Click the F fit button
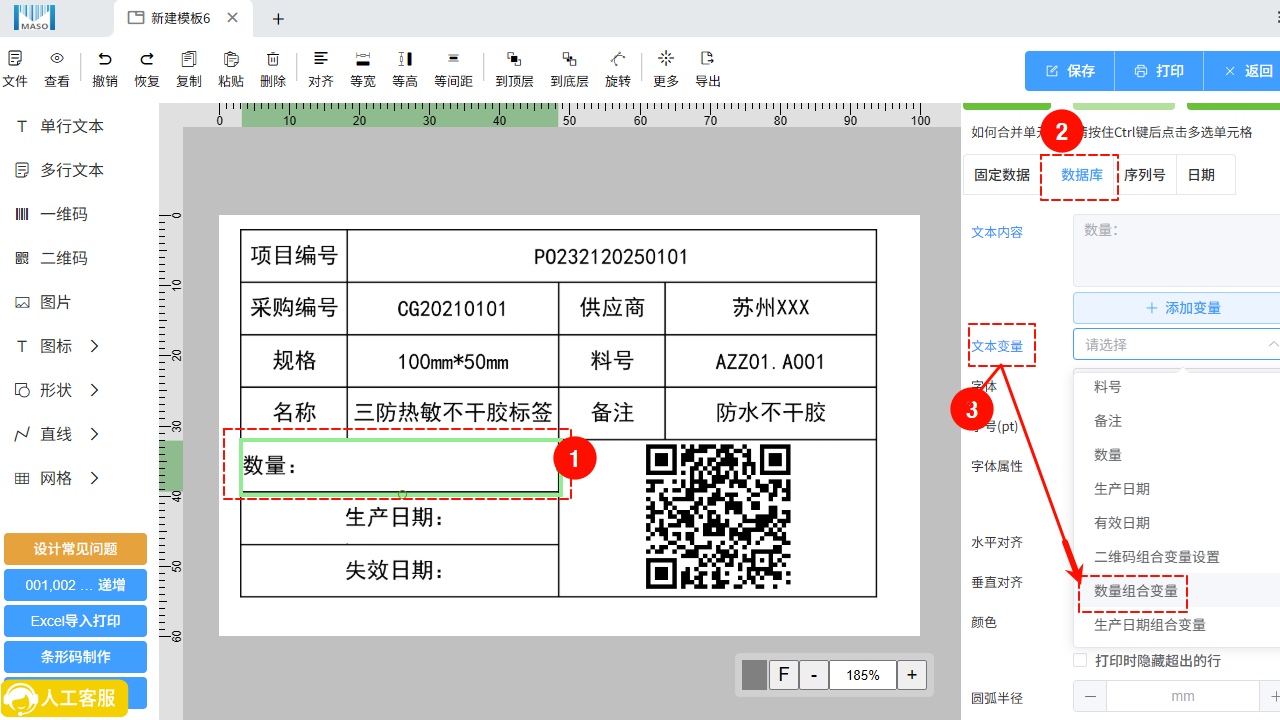Screen dimensions: 1280x720 [x=784, y=675]
